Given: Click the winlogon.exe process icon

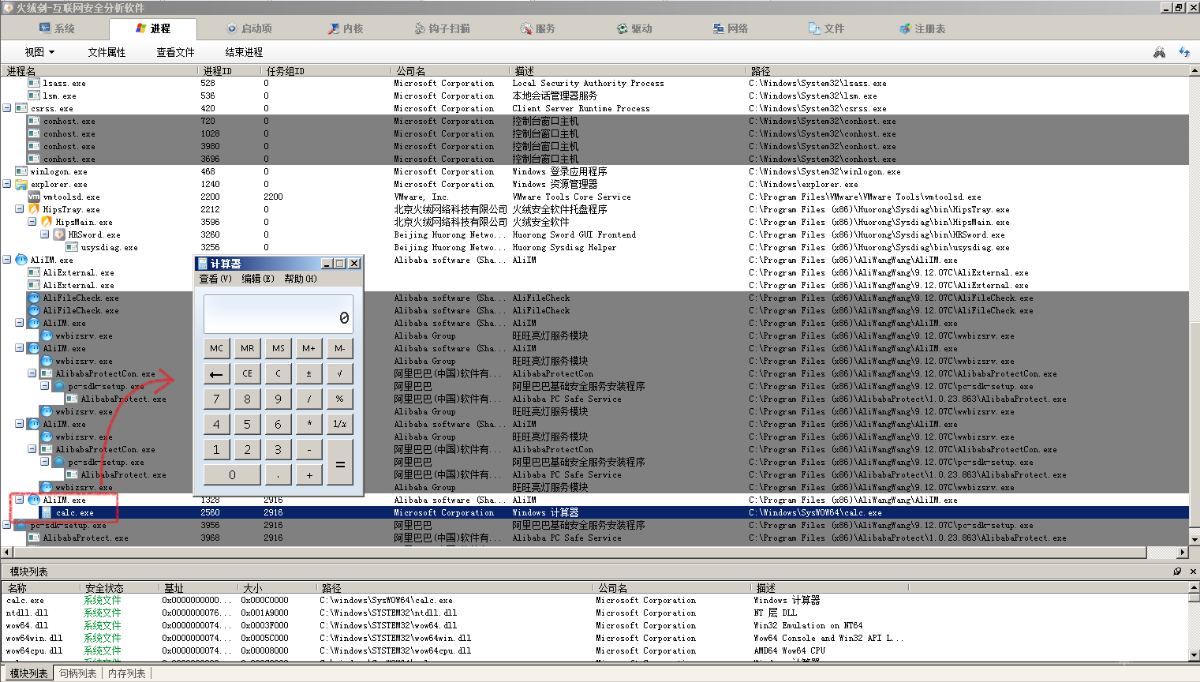Looking at the screenshot, I should (x=21, y=172).
